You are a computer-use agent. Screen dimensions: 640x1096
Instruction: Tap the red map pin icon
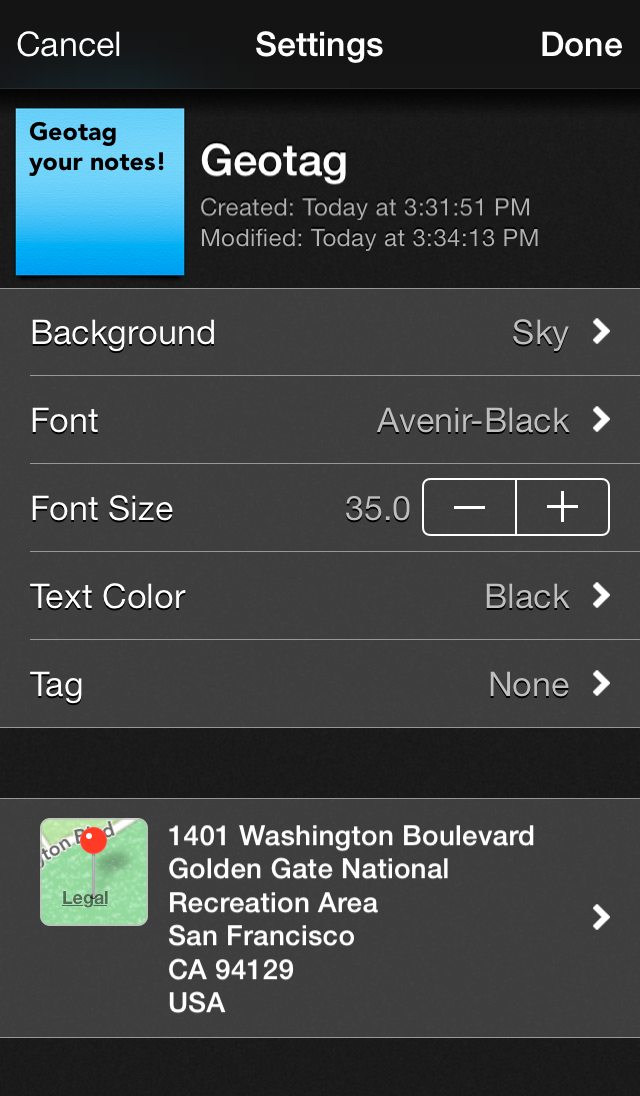click(94, 840)
